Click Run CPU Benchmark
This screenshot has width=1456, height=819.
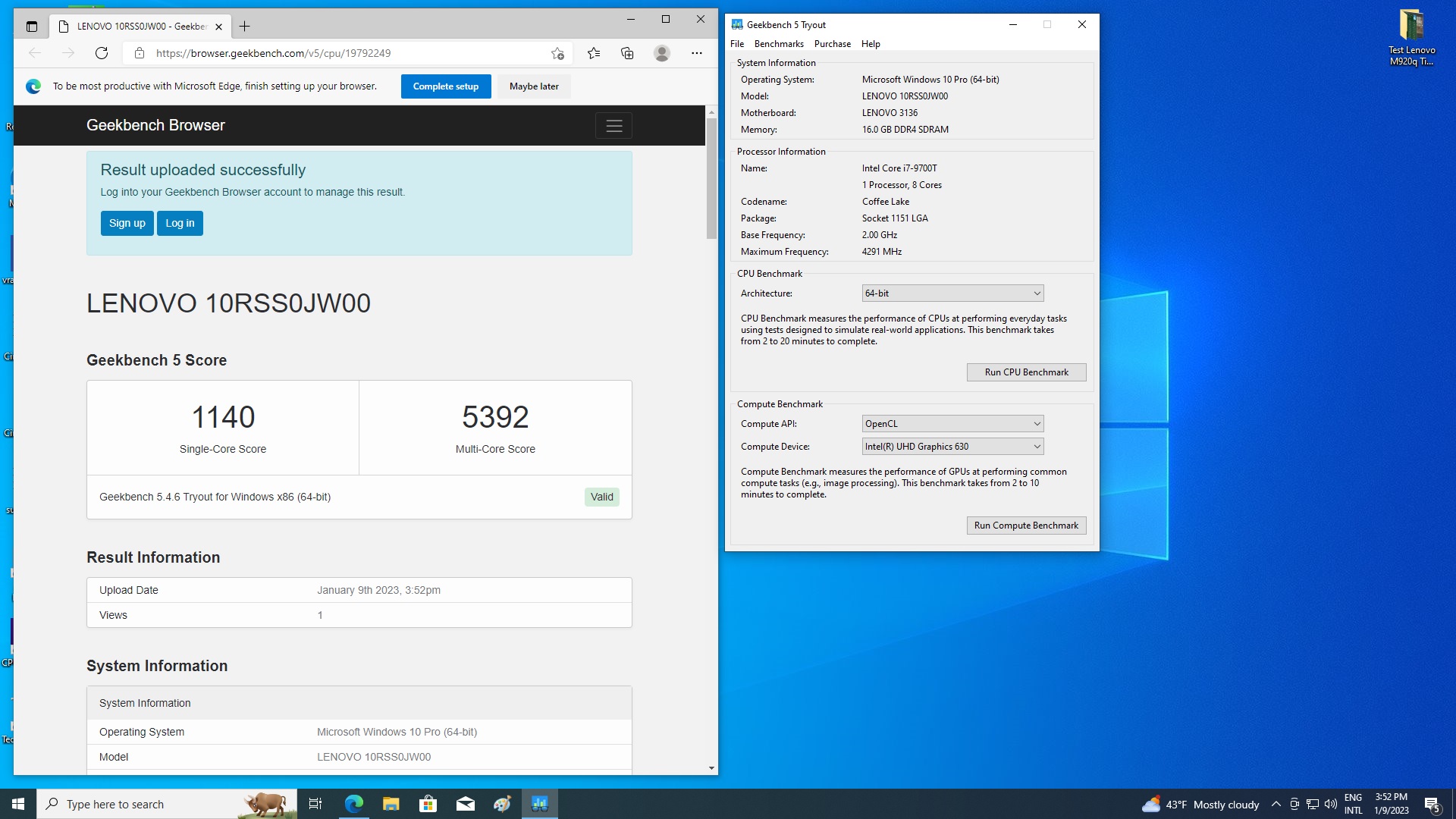1026,372
